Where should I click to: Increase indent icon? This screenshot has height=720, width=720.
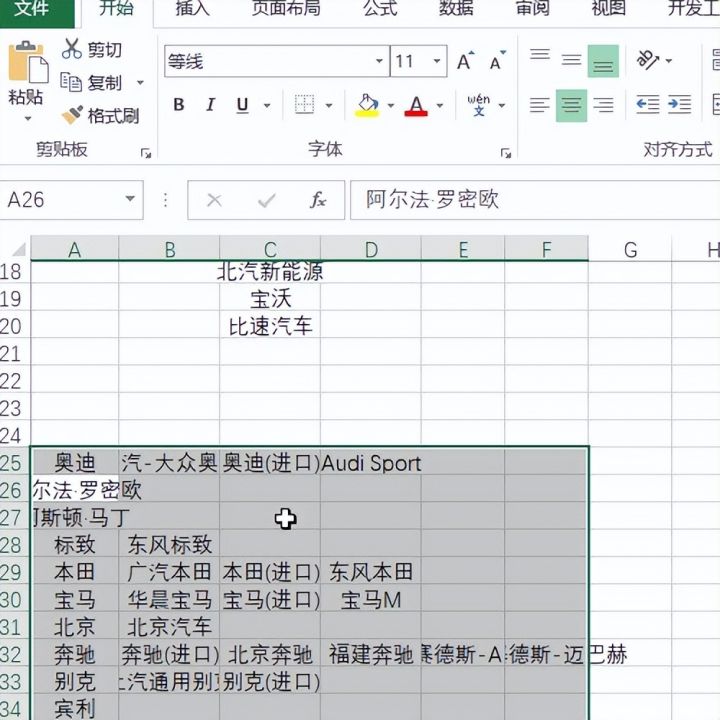tap(680, 105)
